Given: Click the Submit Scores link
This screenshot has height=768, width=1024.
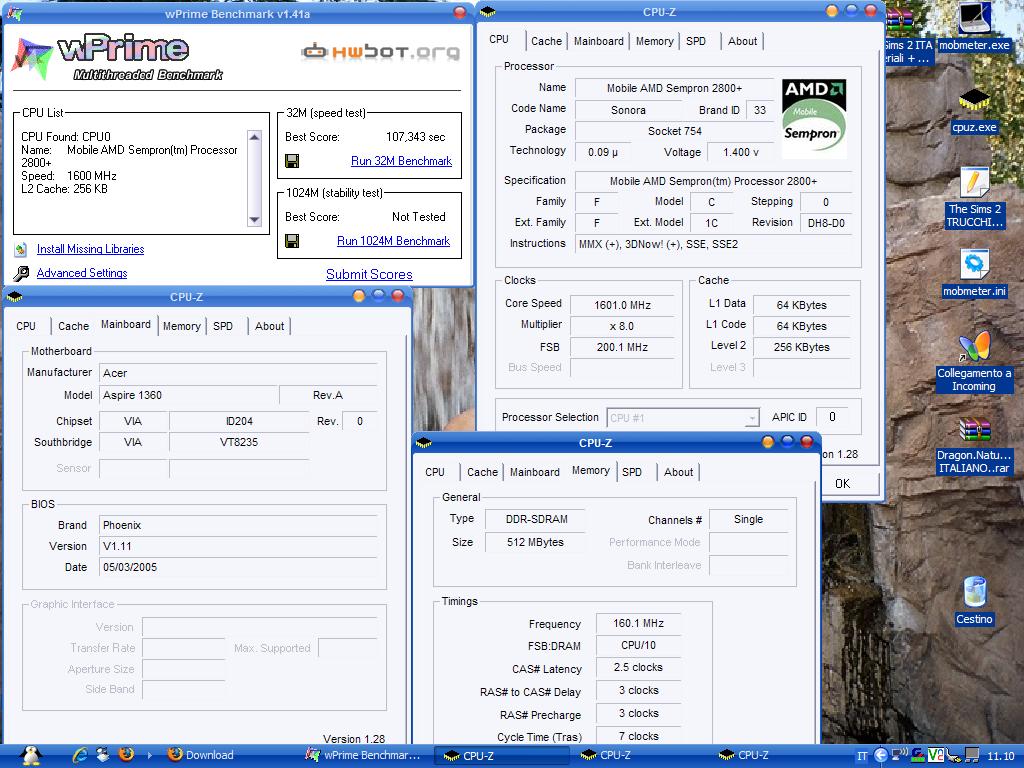Looking at the screenshot, I should (x=369, y=274).
